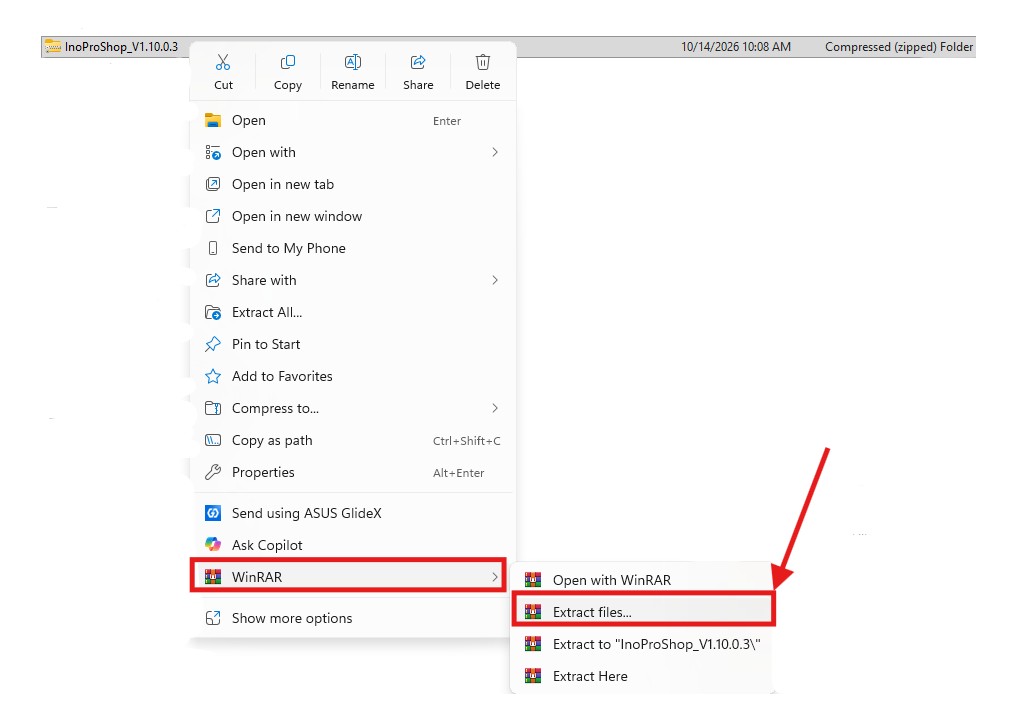Click the Copy icon

tap(288, 62)
